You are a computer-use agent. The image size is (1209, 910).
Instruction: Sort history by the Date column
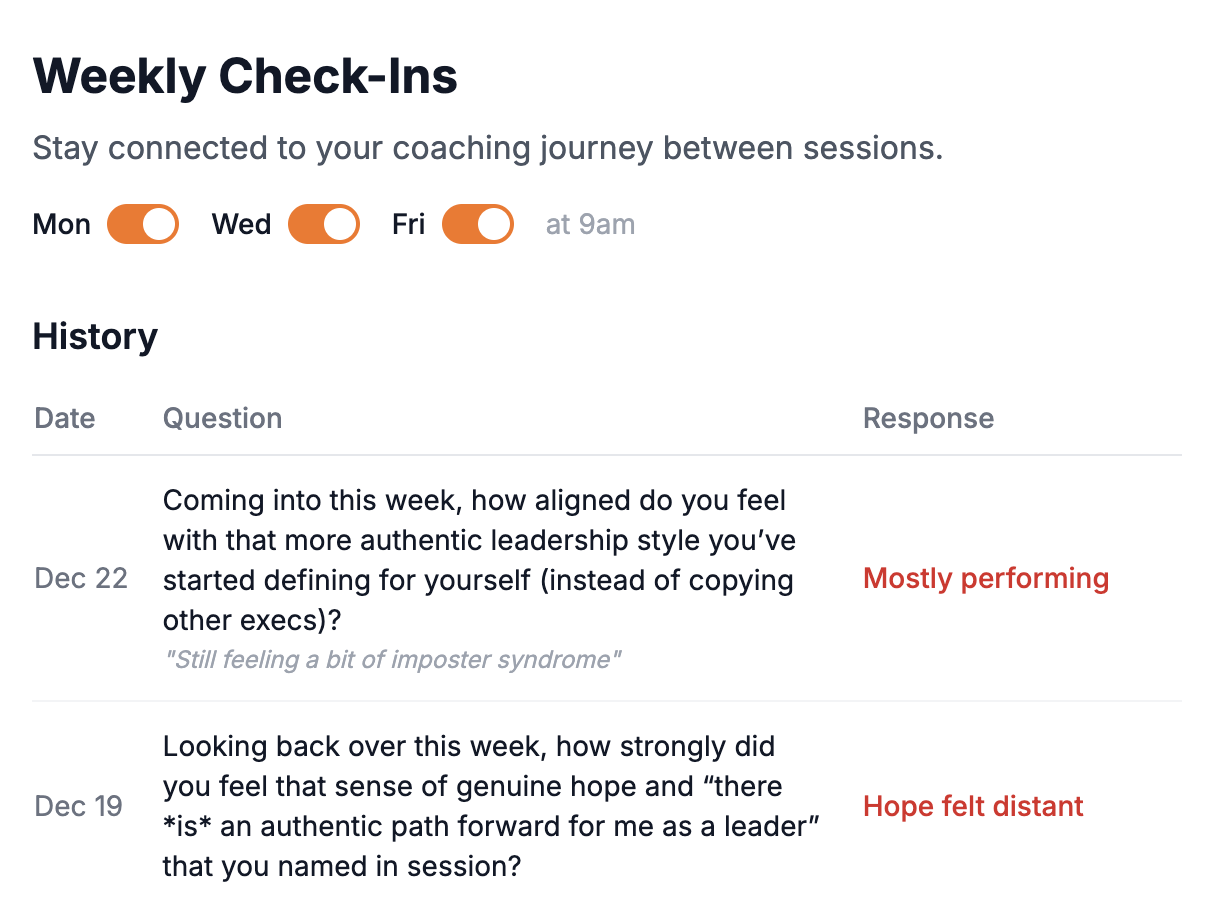pyautogui.click(x=64, y=418)
